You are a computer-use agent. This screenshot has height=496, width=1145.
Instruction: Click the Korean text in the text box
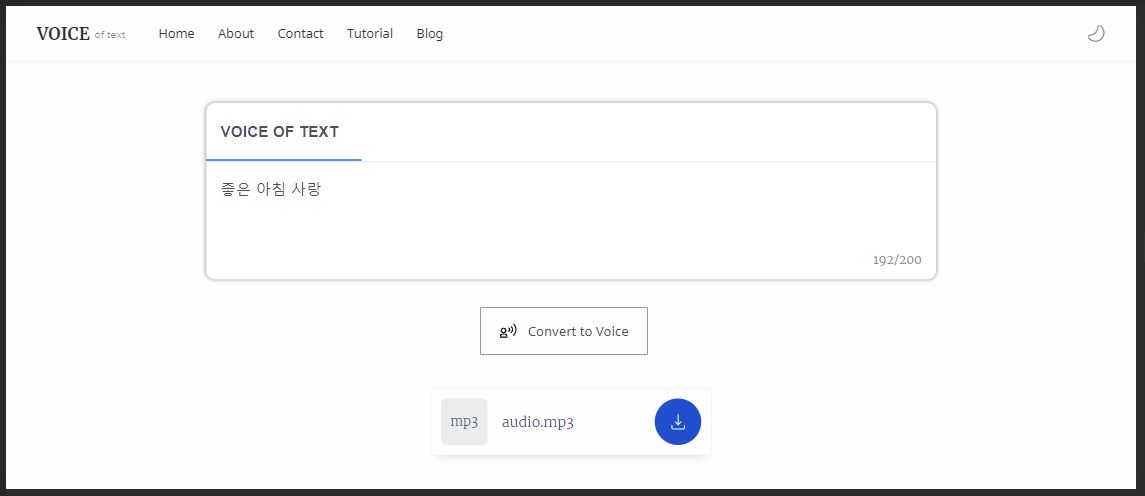[271, 189]
